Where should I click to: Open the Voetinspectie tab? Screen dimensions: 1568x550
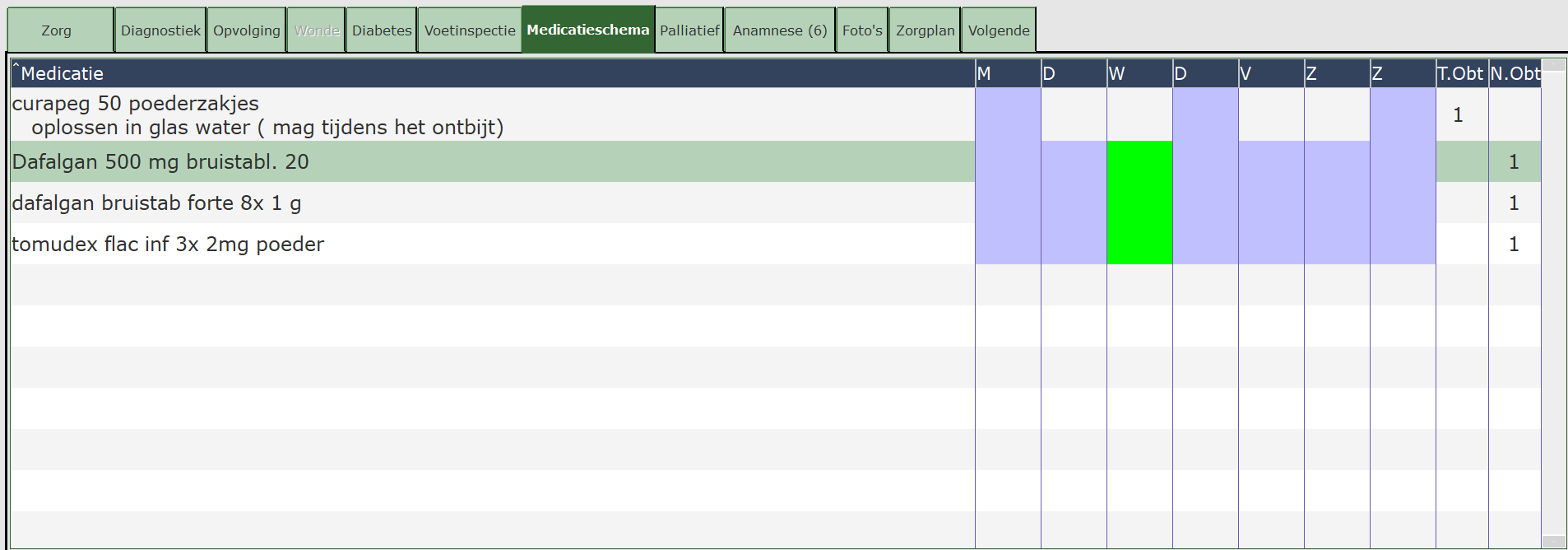[470, 30]
